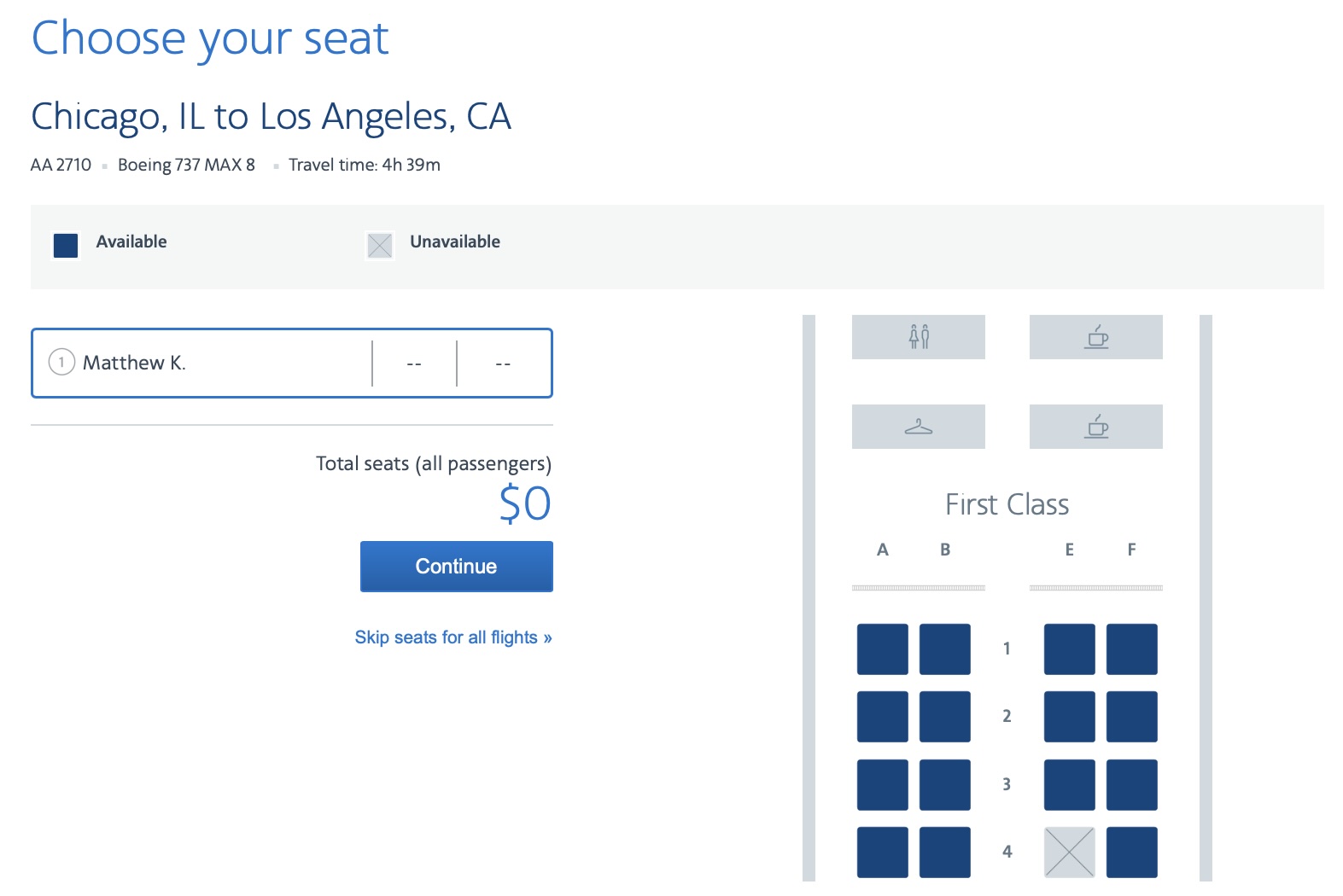Select the Matthew K. passenger tab
The image size is (1343, 896).
[x=213, y=363]
